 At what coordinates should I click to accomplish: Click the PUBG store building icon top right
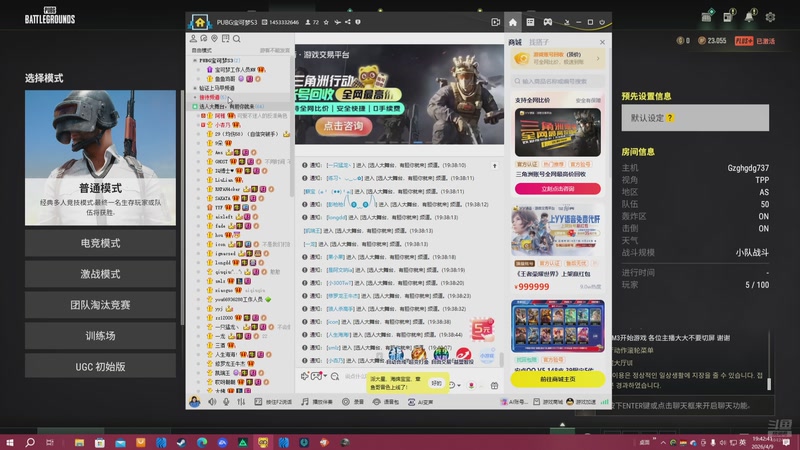tap(707, 17)
